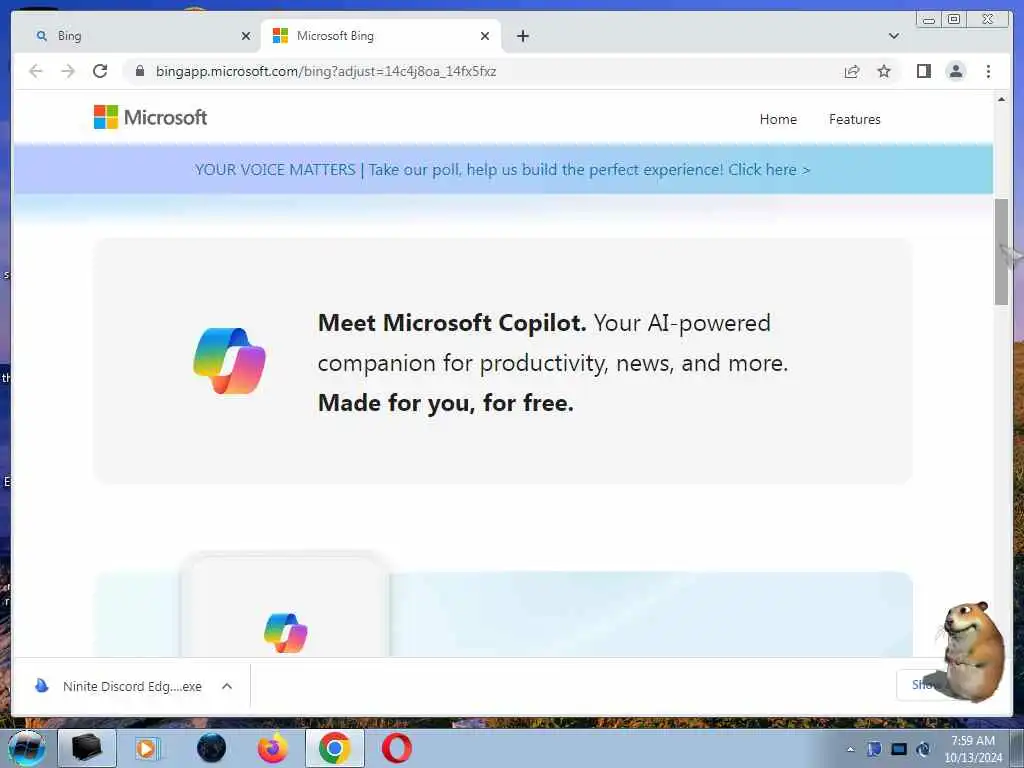This screenshot has width=1024, height=768.
Task: Click the 'Made for you, for free.' text
Action: pyautogui.click(x=445, y=403)
